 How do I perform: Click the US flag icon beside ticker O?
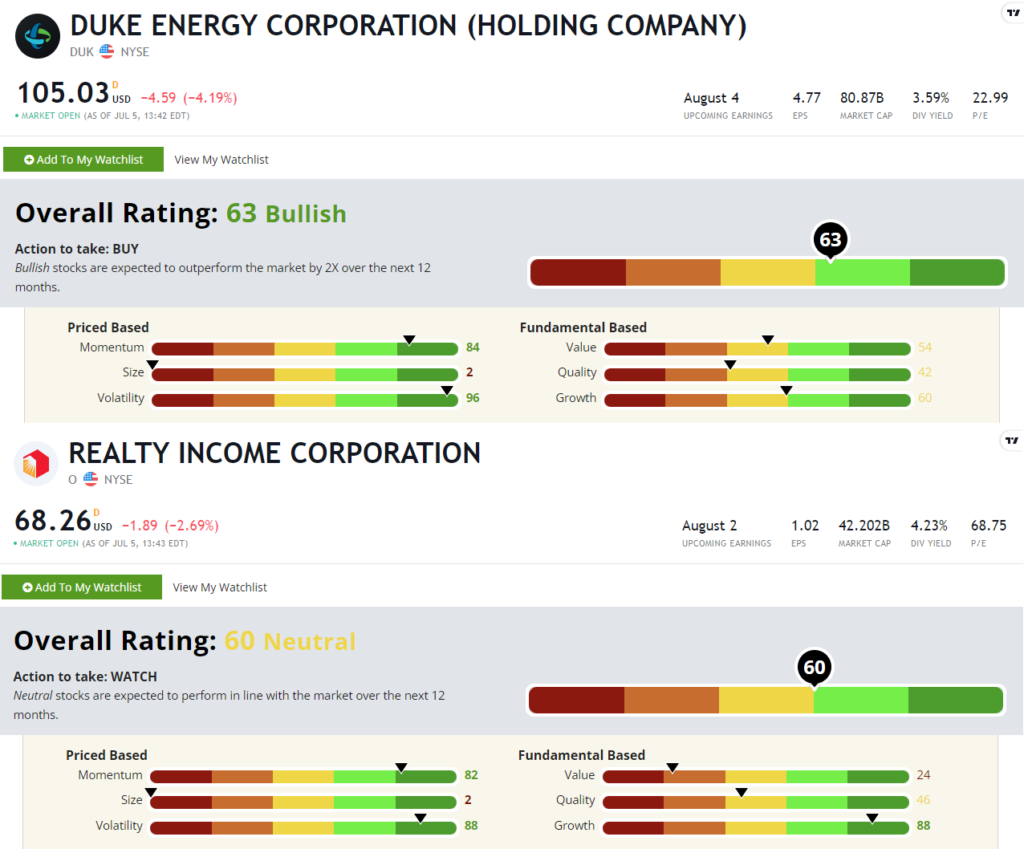tap(91, 479)
